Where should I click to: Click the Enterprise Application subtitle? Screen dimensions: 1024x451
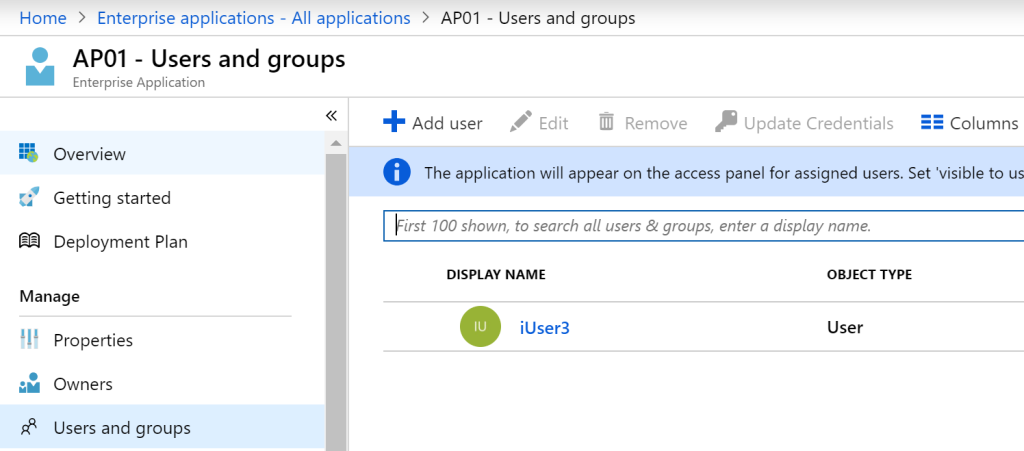coord(139,83)
